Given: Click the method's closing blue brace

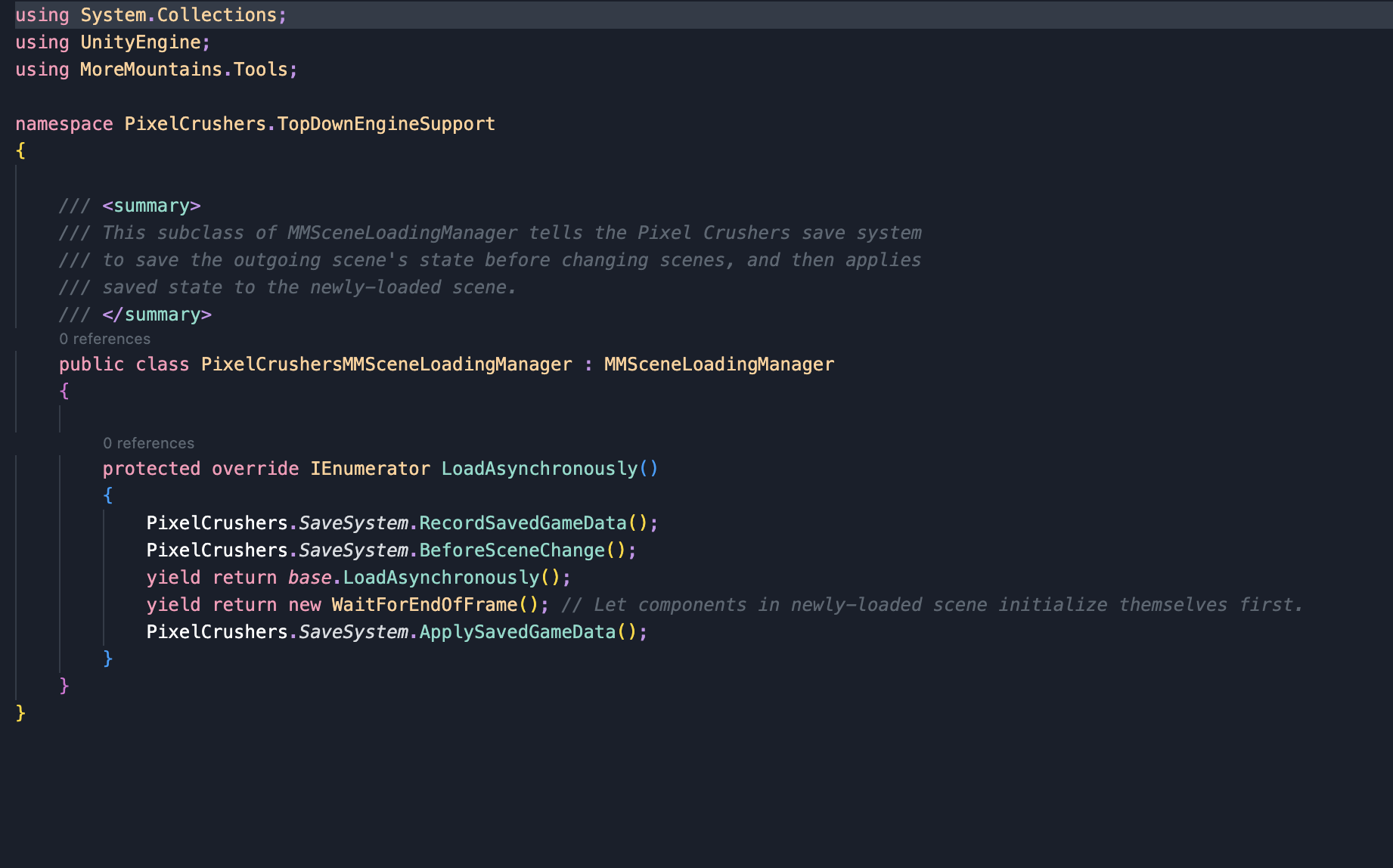Looking at the screenshot, I should [108, 659].
